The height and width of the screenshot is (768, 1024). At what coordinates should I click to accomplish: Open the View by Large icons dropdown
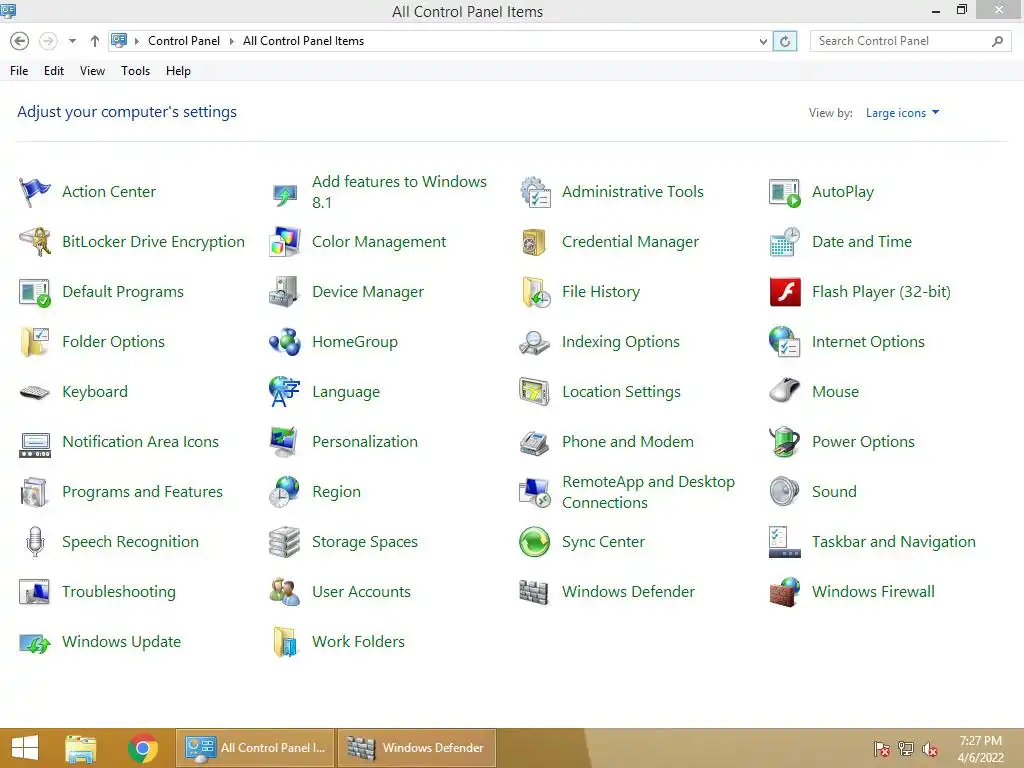(902, 113)
